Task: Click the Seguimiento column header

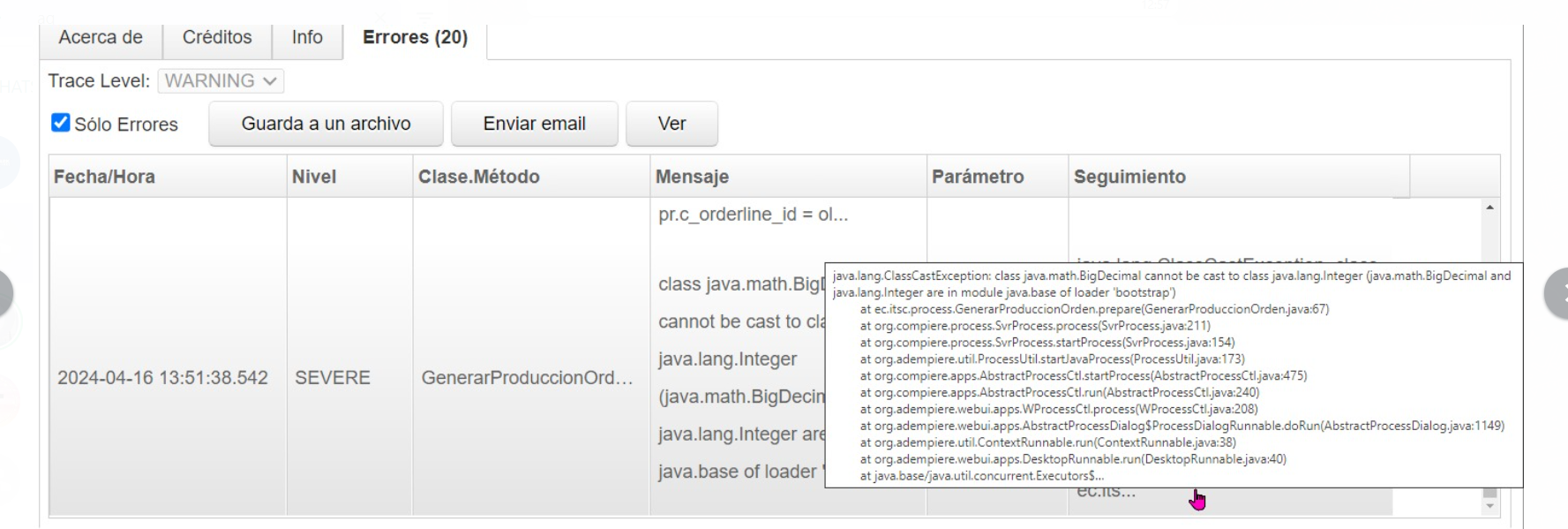Action: point(1129,177)
